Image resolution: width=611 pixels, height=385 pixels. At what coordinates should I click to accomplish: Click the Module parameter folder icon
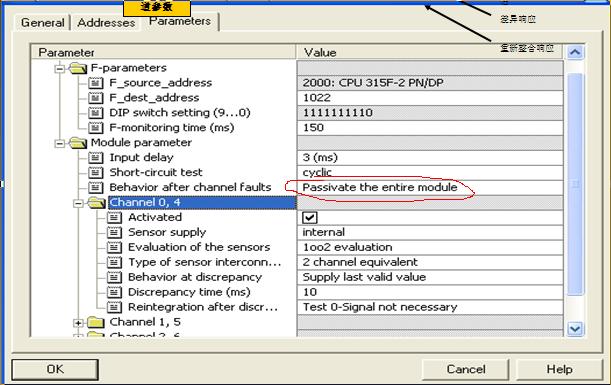[78, 143]
